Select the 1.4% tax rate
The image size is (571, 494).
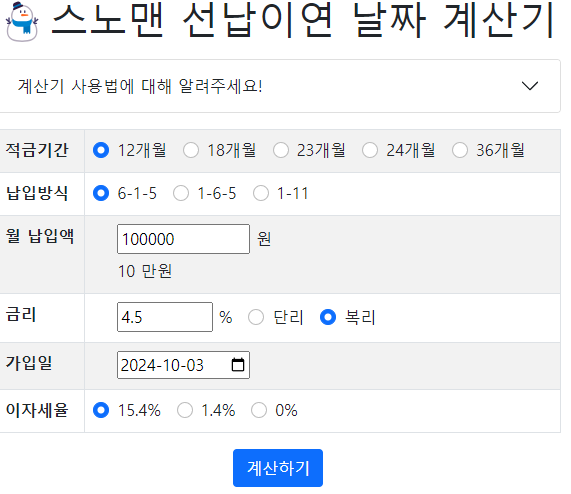tap(185, 410)
